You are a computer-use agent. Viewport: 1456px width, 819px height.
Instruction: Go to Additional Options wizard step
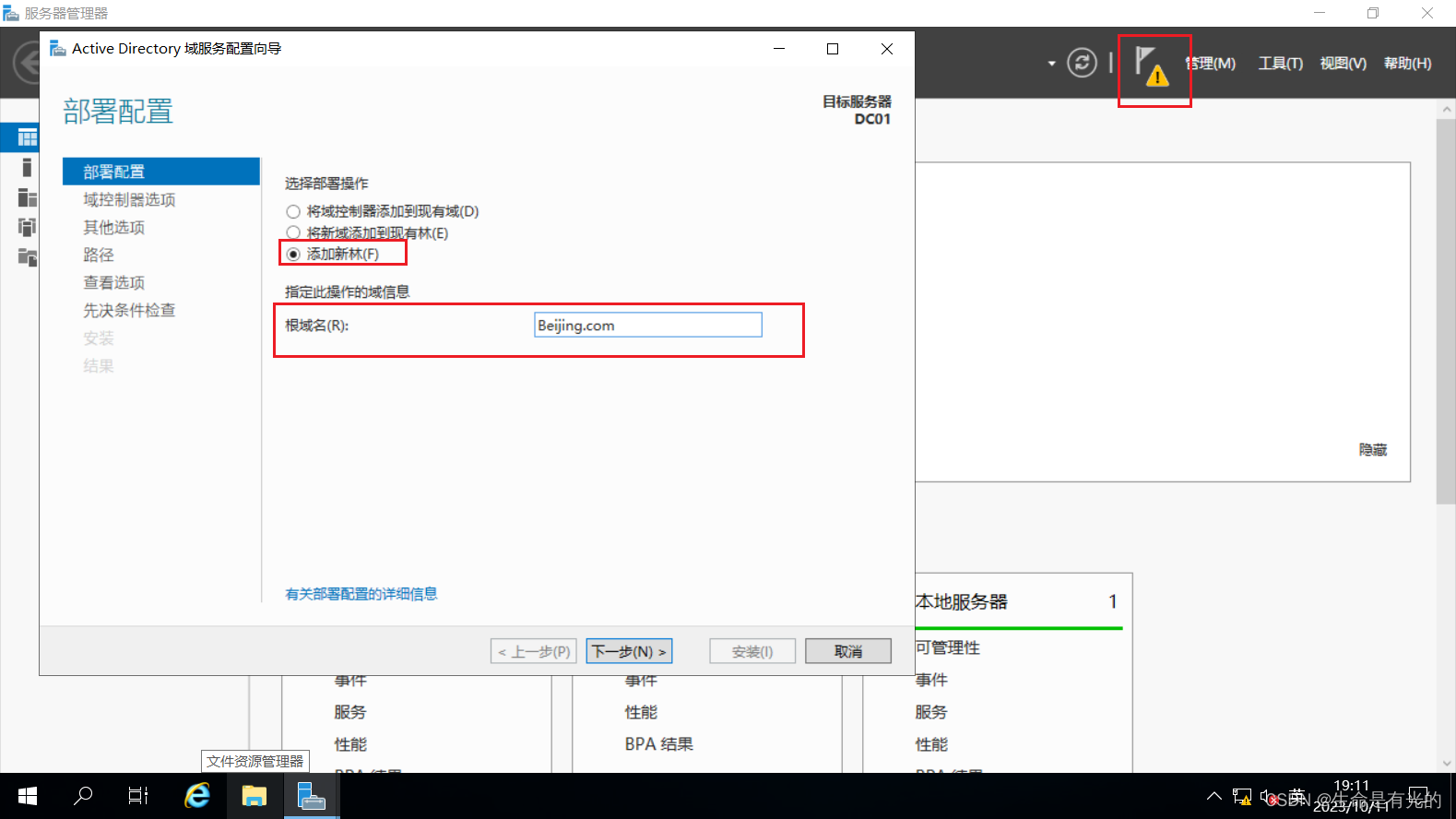click(x=114, y=227)
